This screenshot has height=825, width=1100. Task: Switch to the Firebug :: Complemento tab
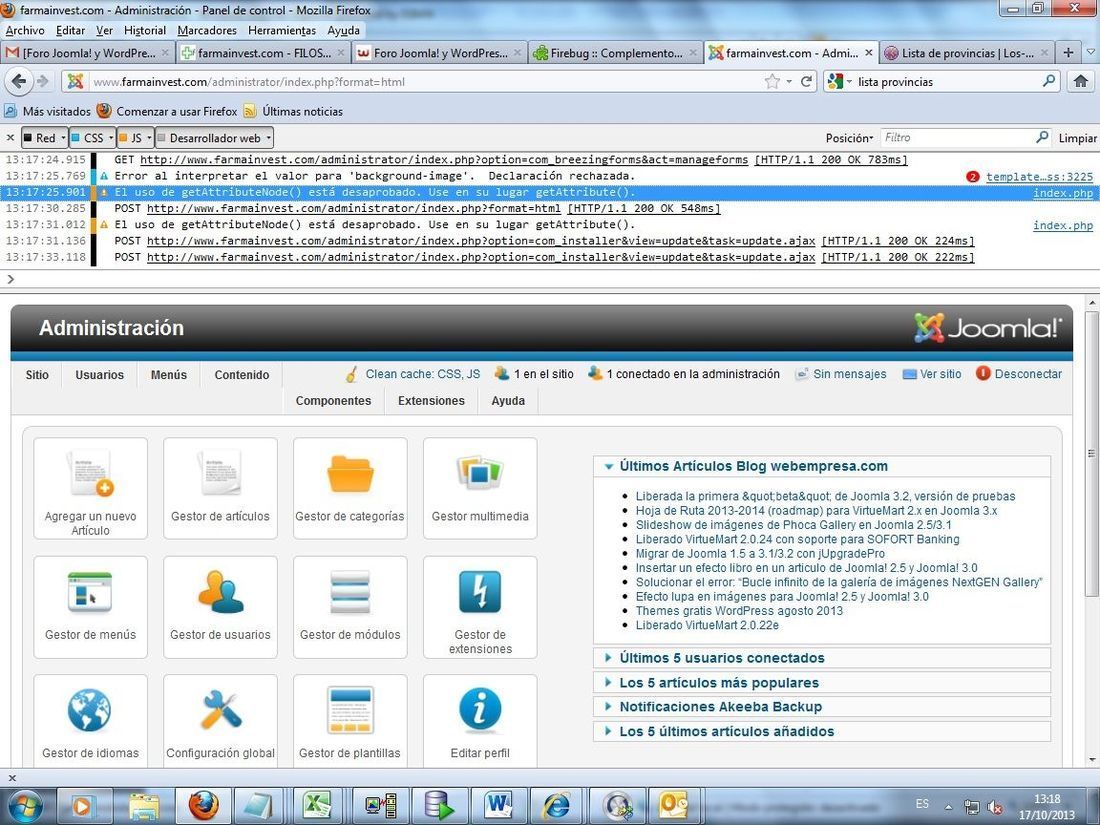616,53
